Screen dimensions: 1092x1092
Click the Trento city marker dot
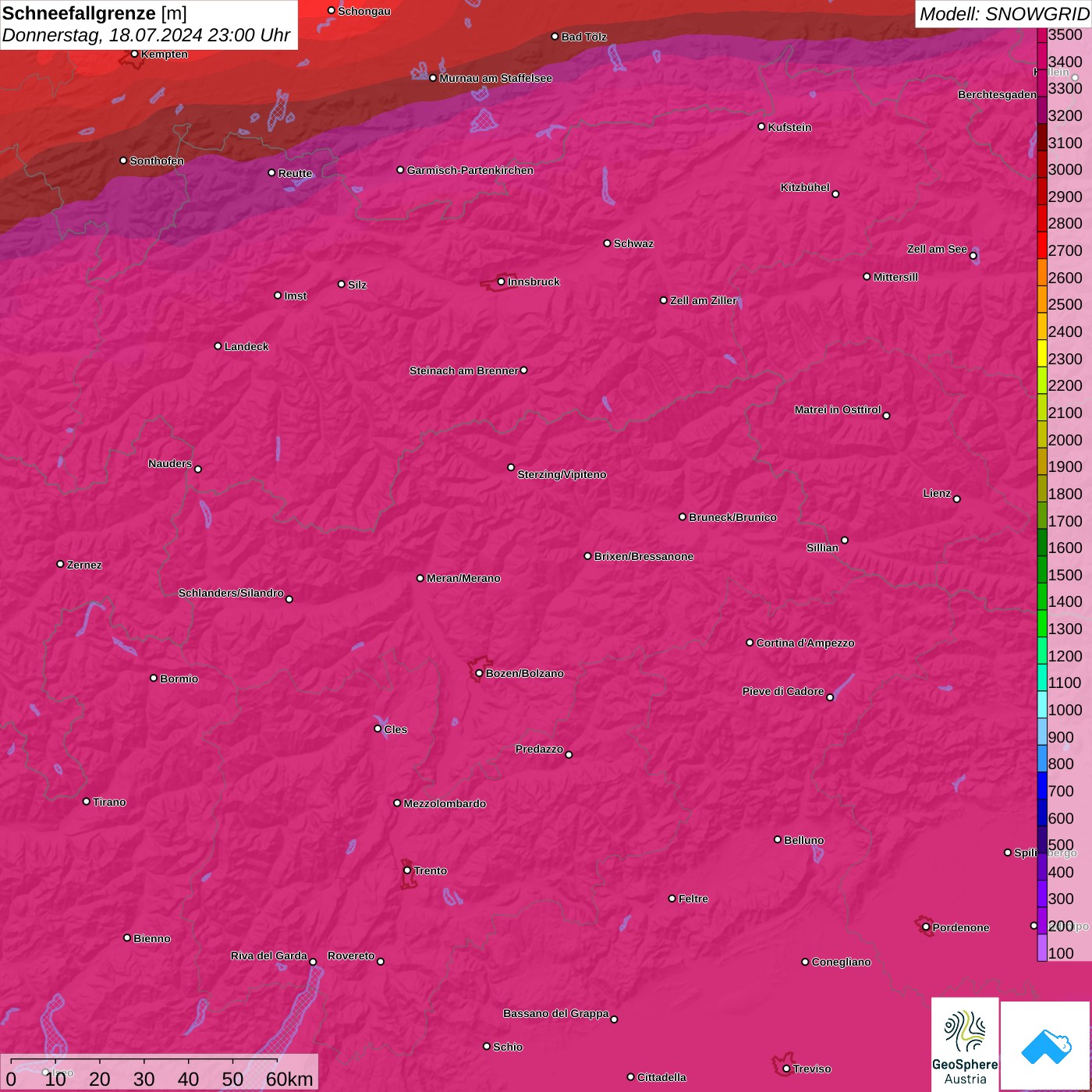407,870
